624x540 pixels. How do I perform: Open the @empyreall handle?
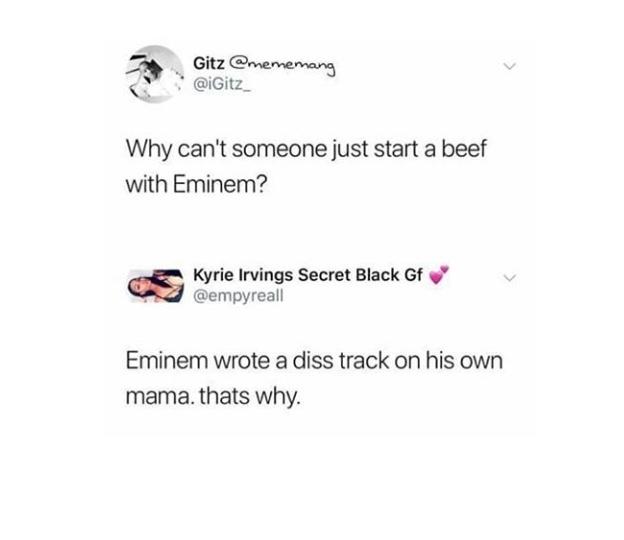[x=238, y=296]
